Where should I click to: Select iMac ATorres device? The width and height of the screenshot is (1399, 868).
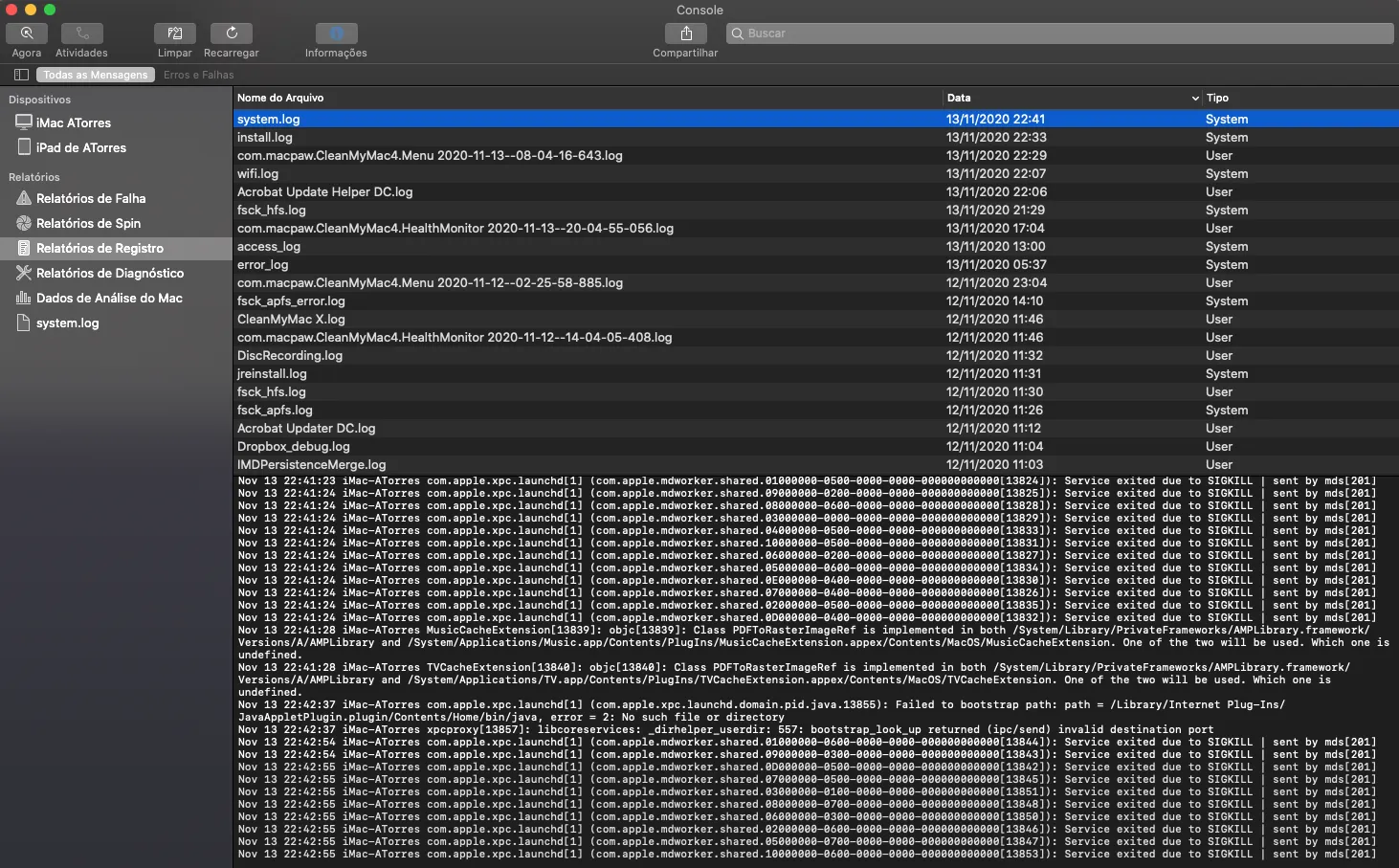point(74,122)
